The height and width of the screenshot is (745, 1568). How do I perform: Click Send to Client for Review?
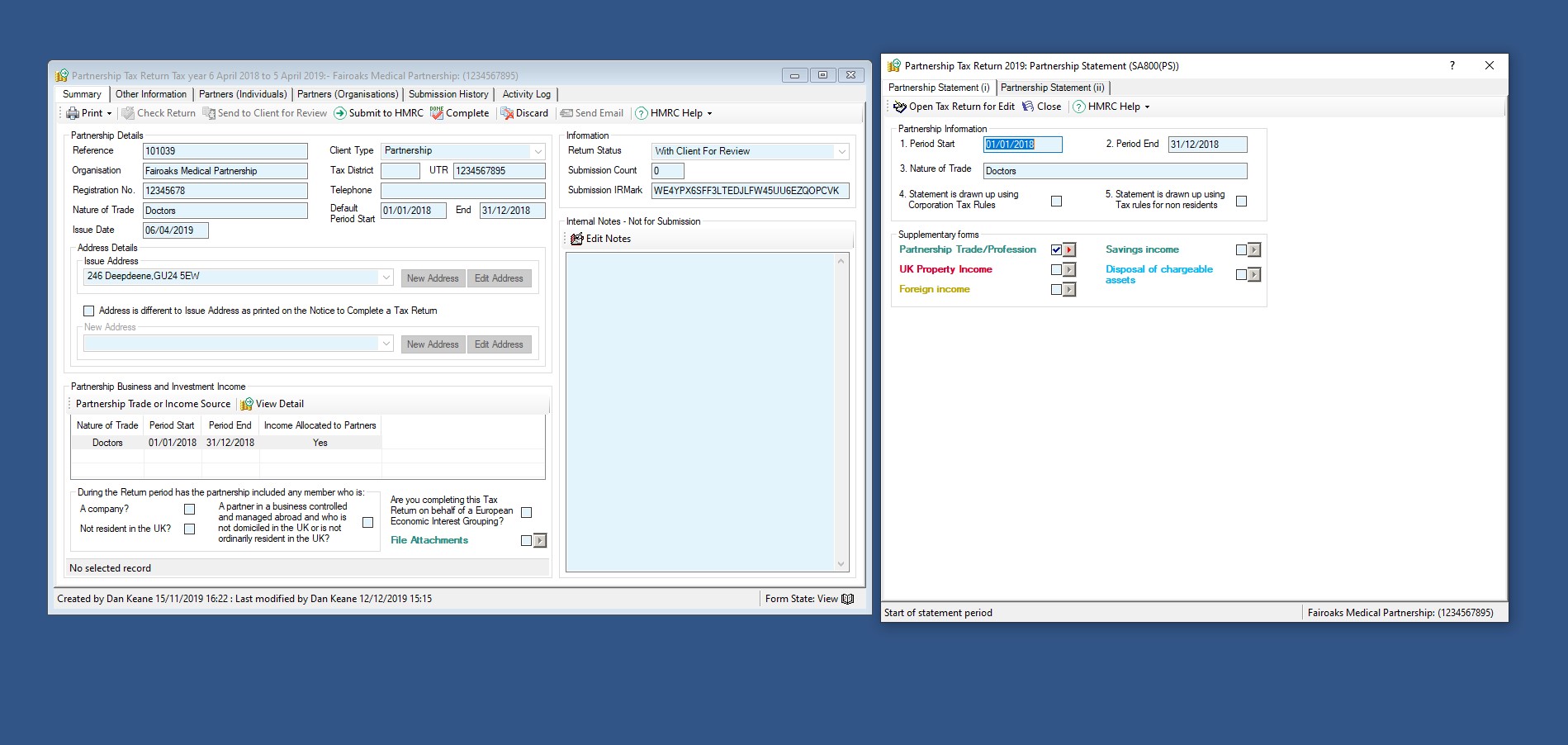point(265,113)
